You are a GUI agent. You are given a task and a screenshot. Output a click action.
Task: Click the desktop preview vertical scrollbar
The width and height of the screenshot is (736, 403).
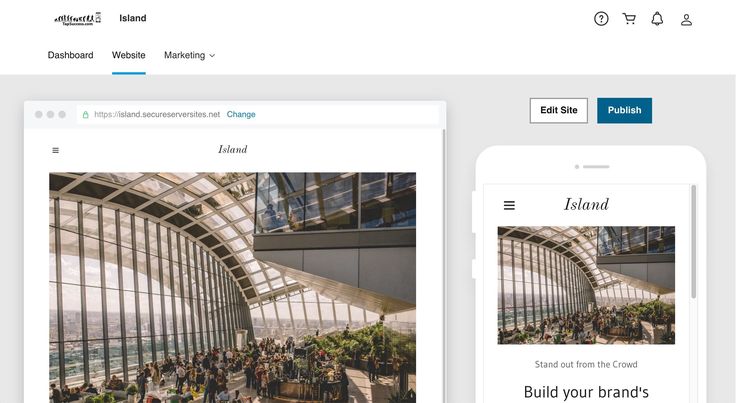[x=444, y=265]
